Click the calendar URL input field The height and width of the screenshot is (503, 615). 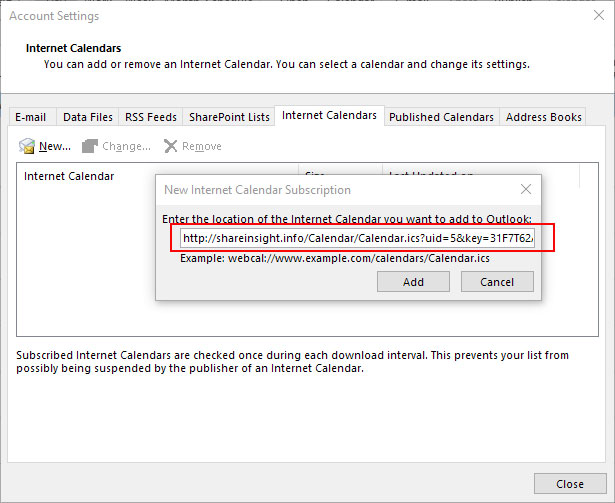click(357, 238)
